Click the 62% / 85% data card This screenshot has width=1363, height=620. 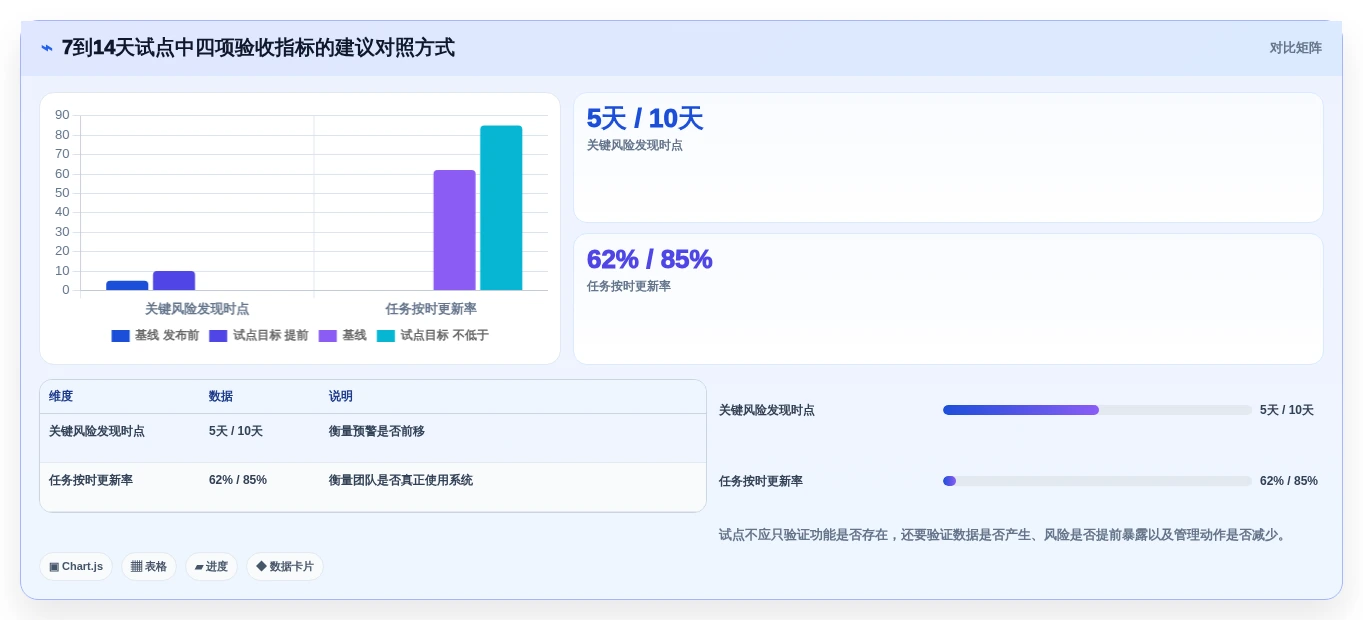948,299
